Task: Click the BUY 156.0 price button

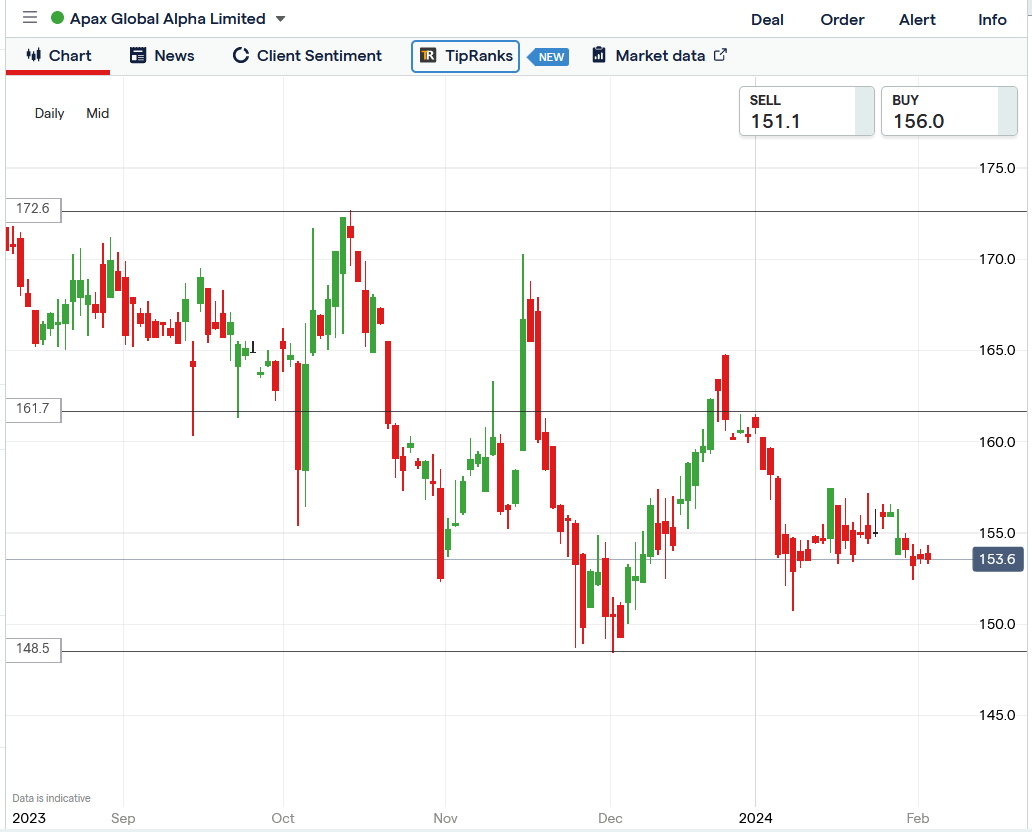Action: [x=948, y=111]
